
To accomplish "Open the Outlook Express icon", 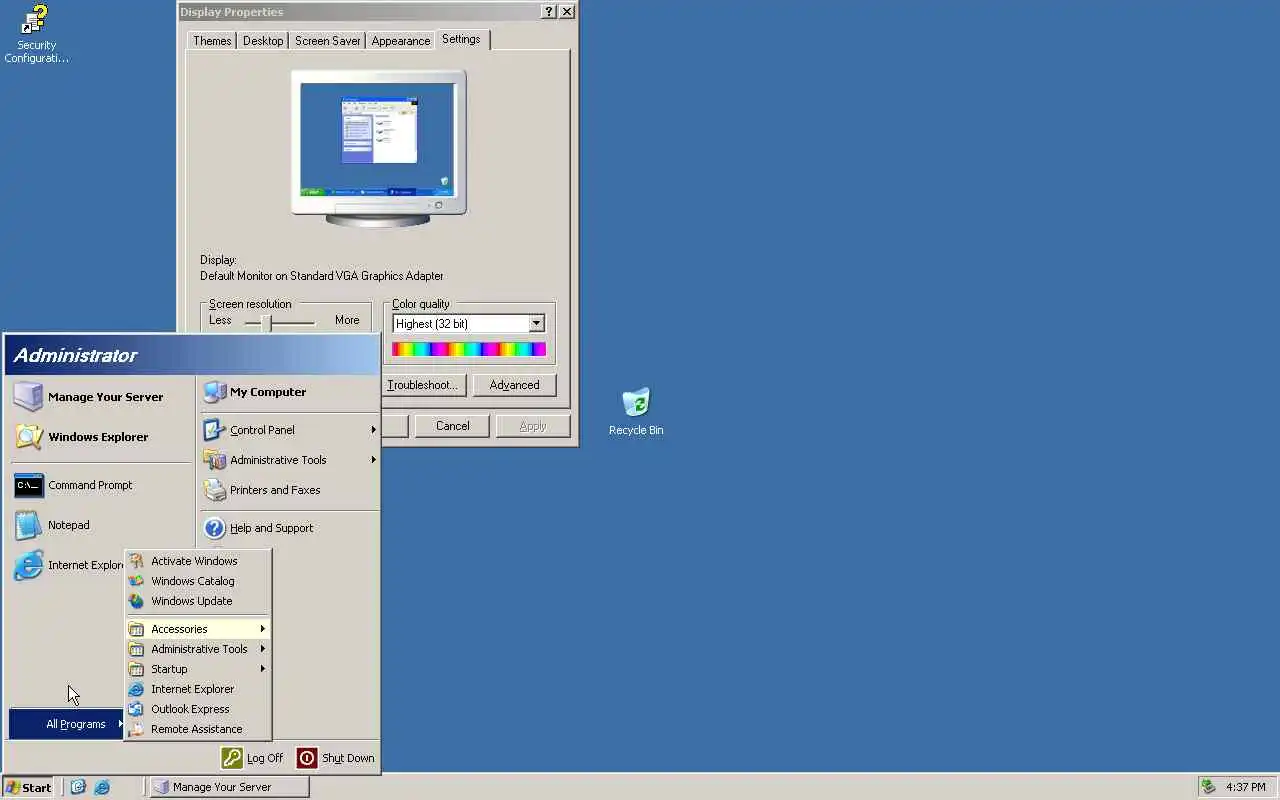I will tap(136, 709).
